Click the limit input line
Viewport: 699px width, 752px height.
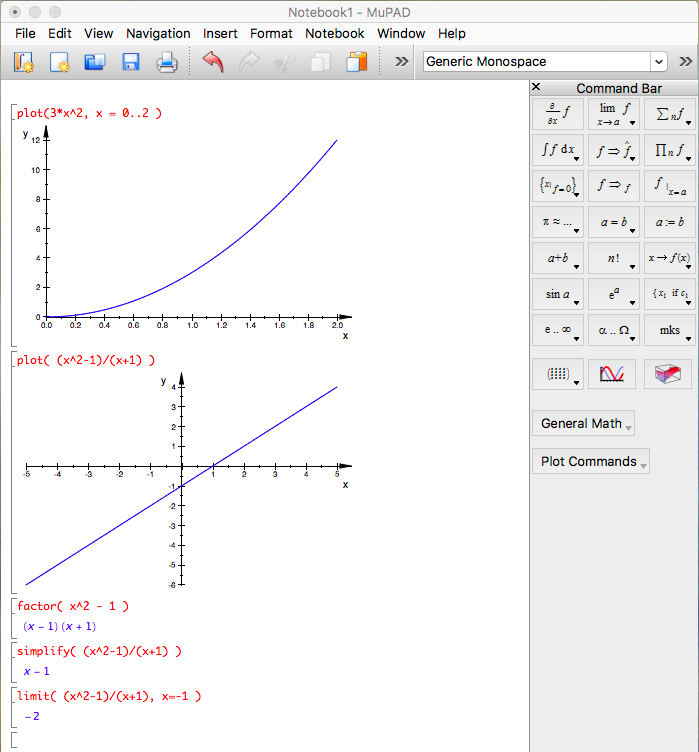[109, 696]
